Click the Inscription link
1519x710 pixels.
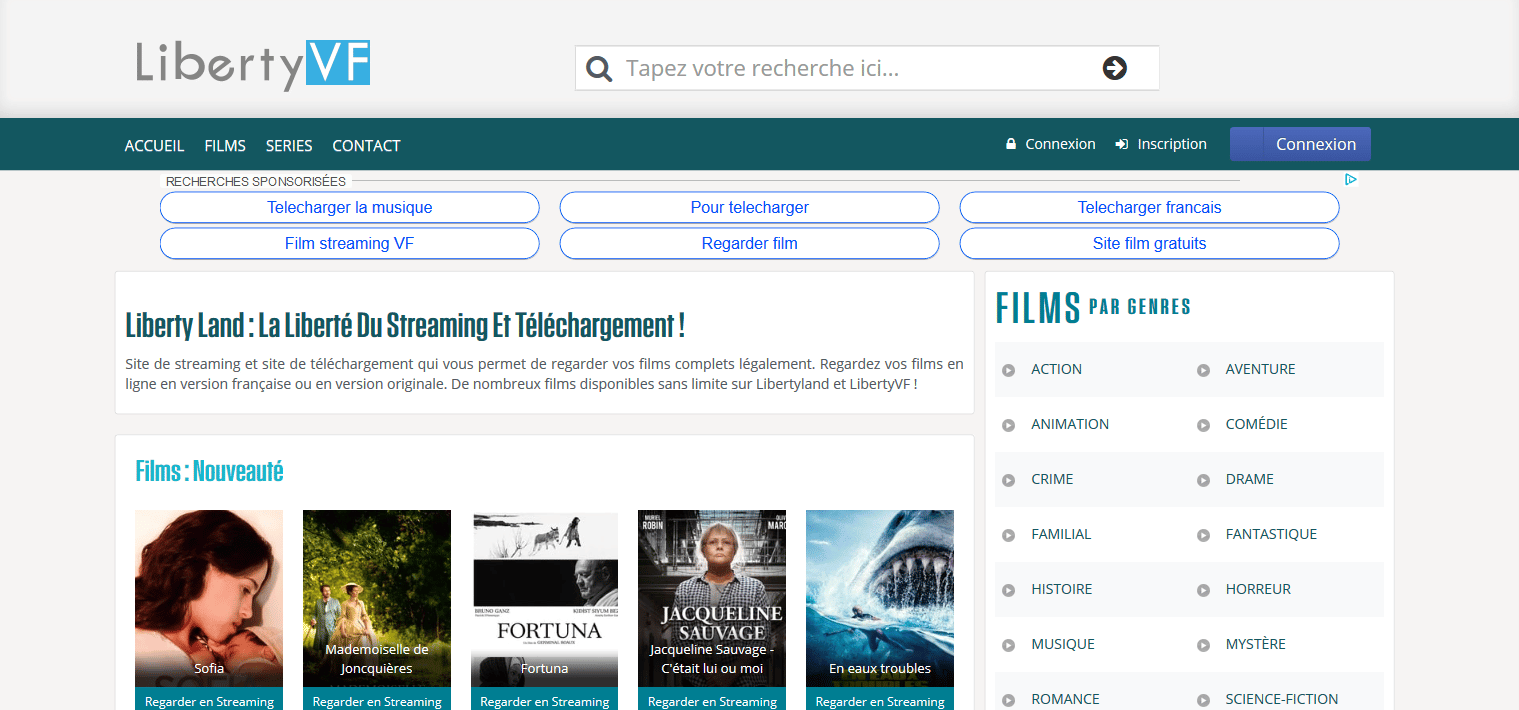click(x=1172, y=144)
